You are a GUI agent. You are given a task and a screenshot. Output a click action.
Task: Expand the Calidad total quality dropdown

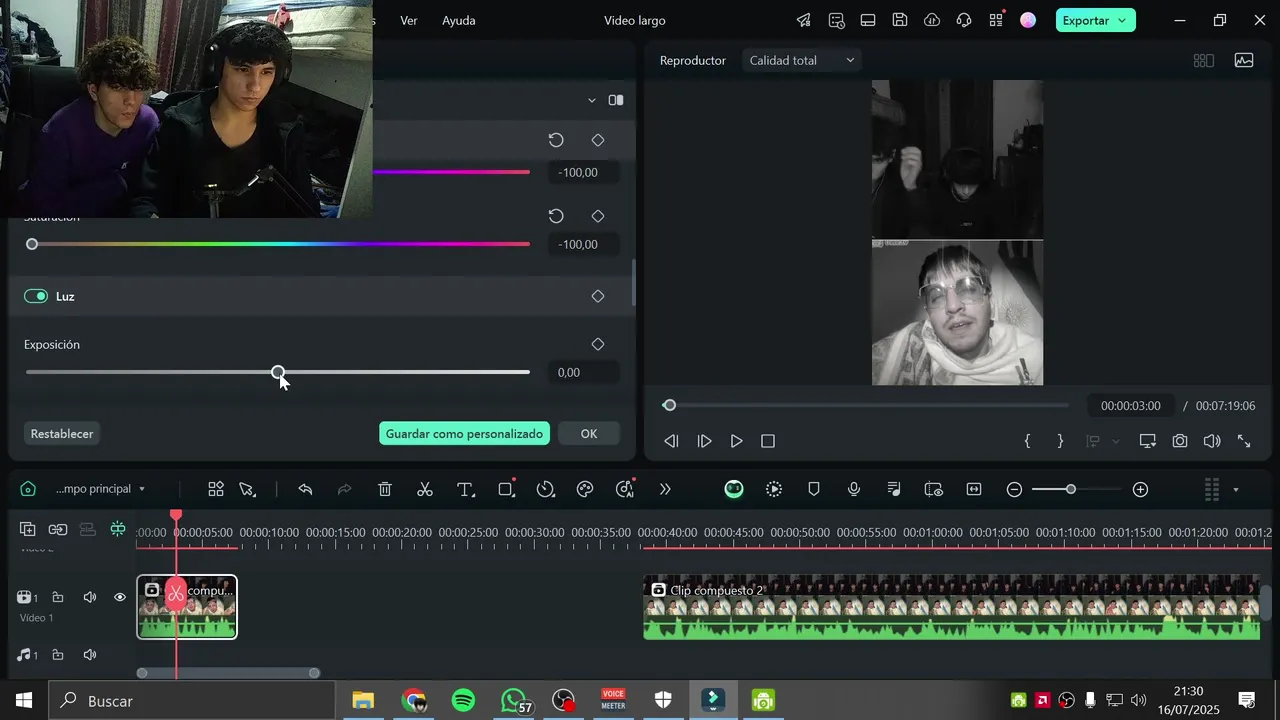802,60
